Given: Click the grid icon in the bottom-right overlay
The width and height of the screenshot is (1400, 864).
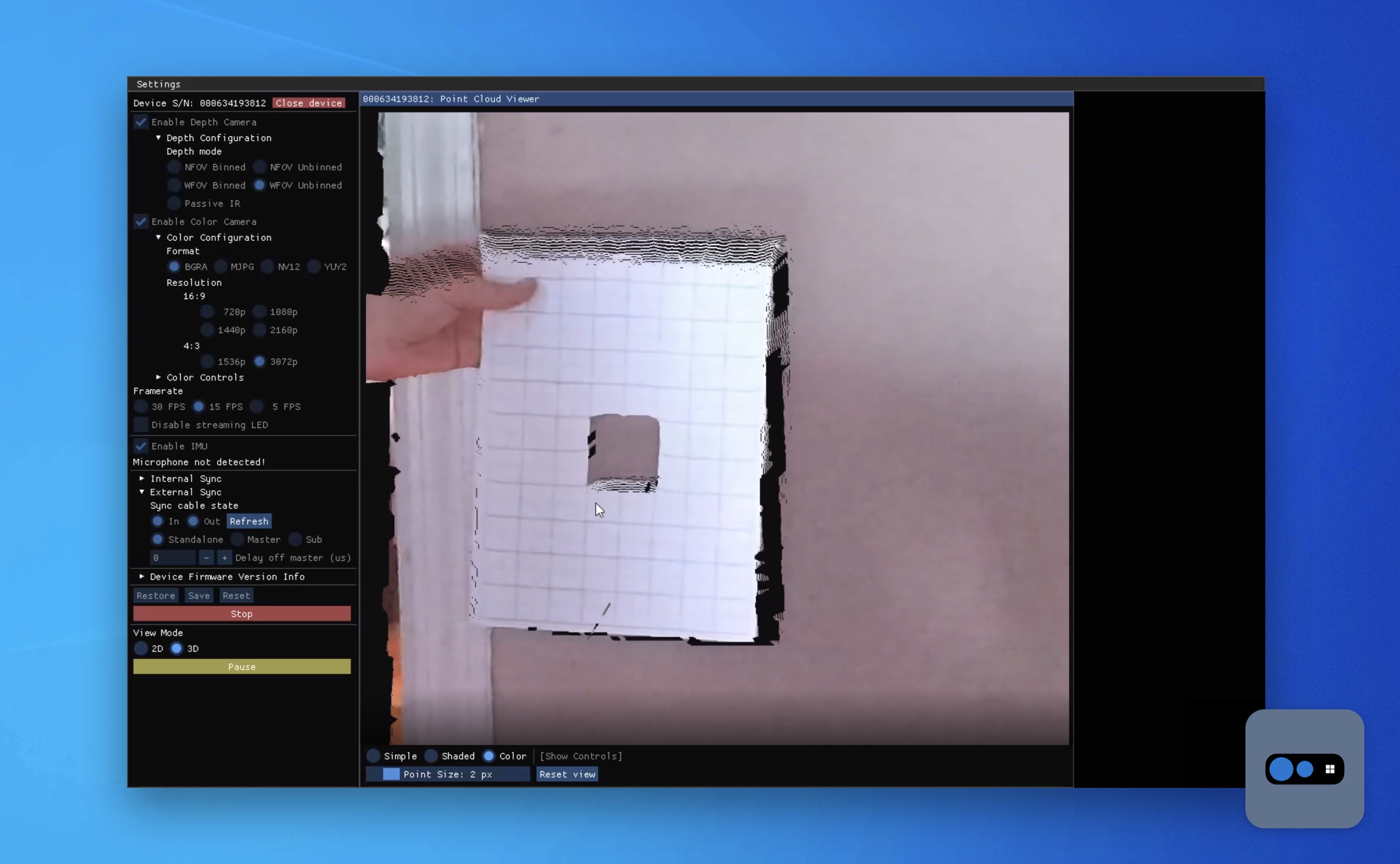Looking at the screenshot, I should click(1330, 769).
